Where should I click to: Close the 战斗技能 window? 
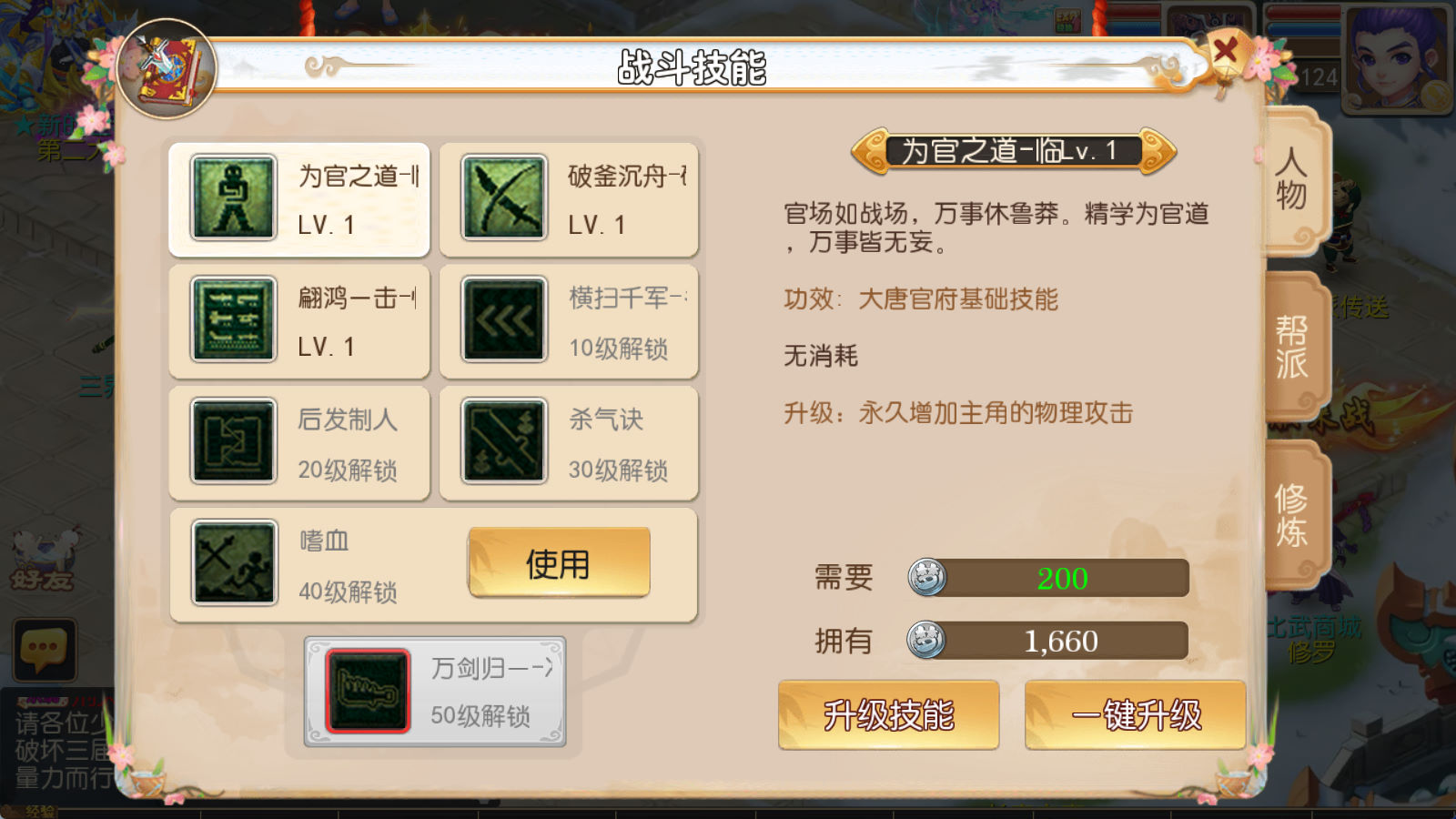[x=1225, y=51]
